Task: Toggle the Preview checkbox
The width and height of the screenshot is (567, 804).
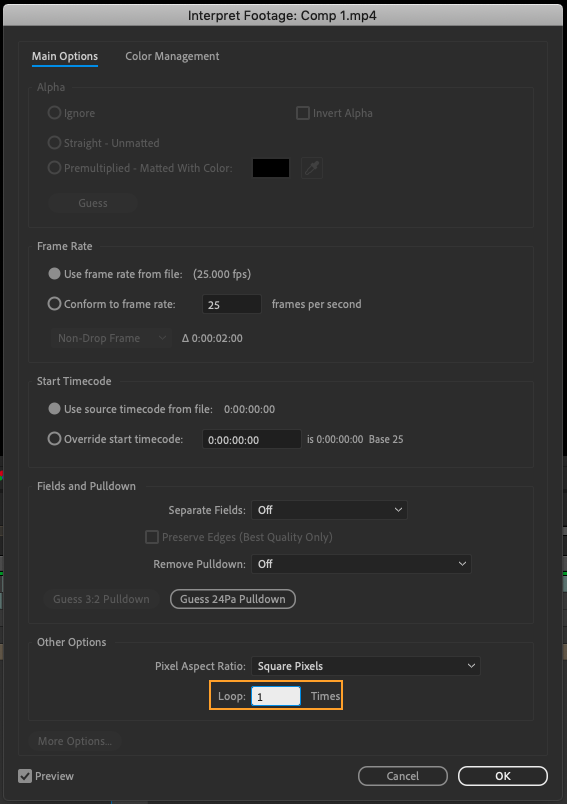Action: coord(25,776)
